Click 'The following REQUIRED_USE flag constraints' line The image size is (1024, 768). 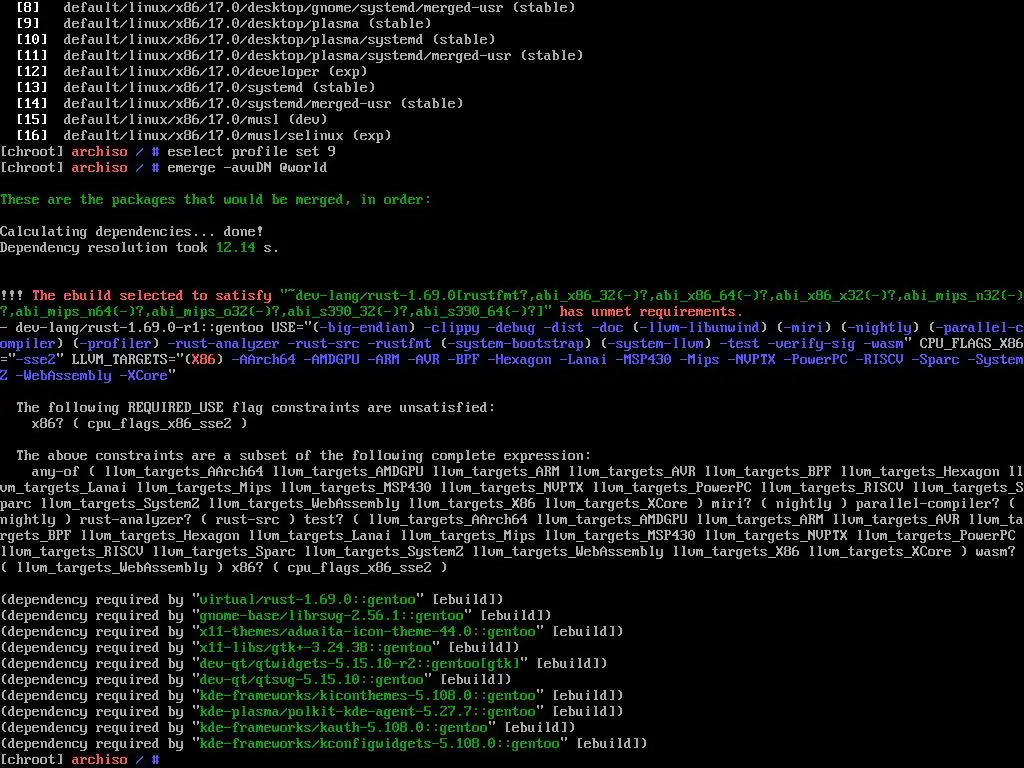click(256, 408)
